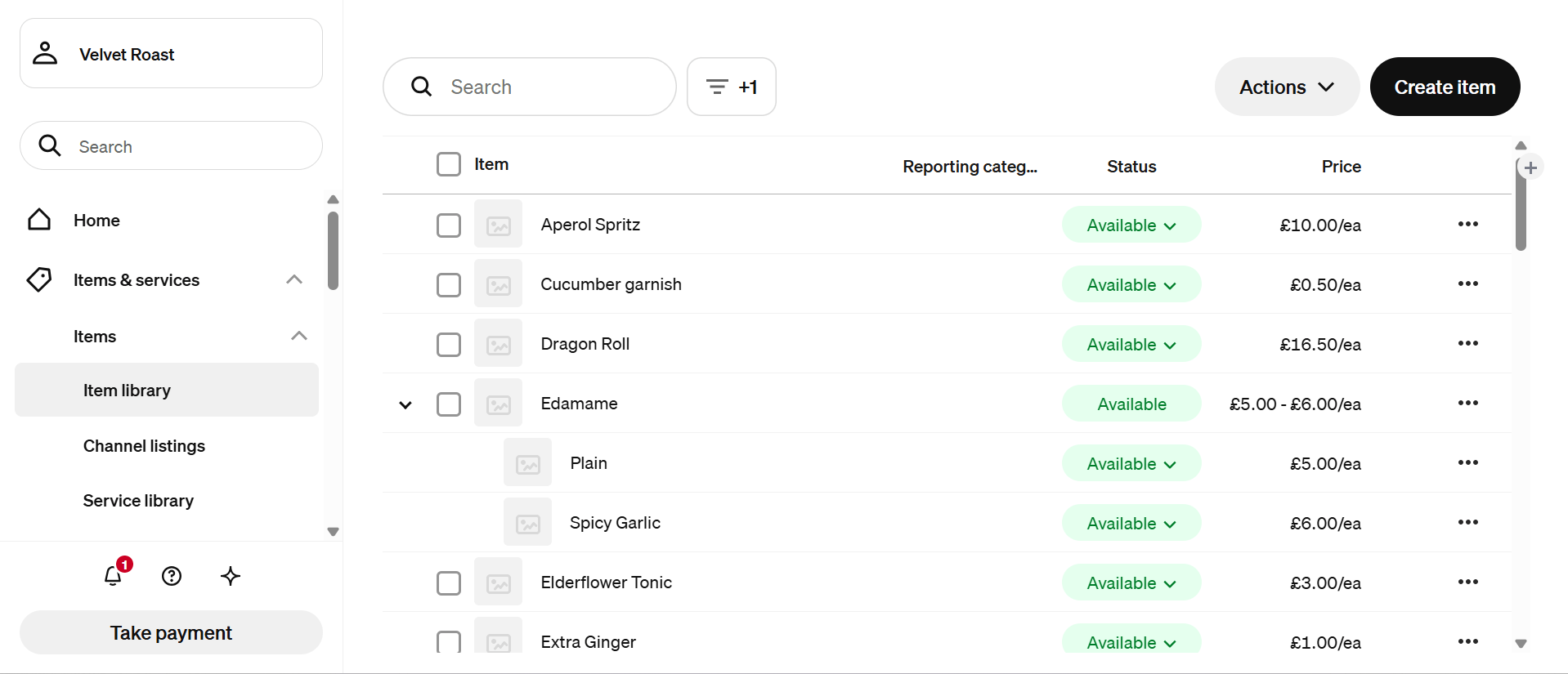Select the Dragon Roll checkbox
This screenshot has height=674, width=1568.
pyautogui.click(x=449, y=344)
